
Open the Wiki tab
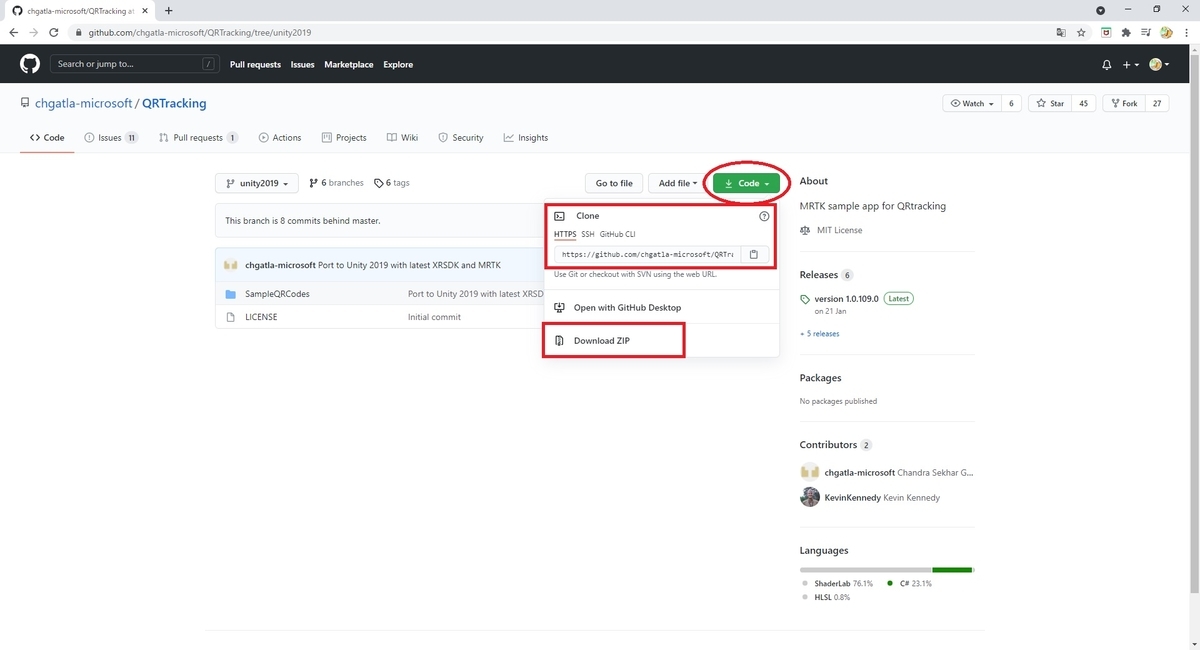pyautogui.click(x=403, y=138)
